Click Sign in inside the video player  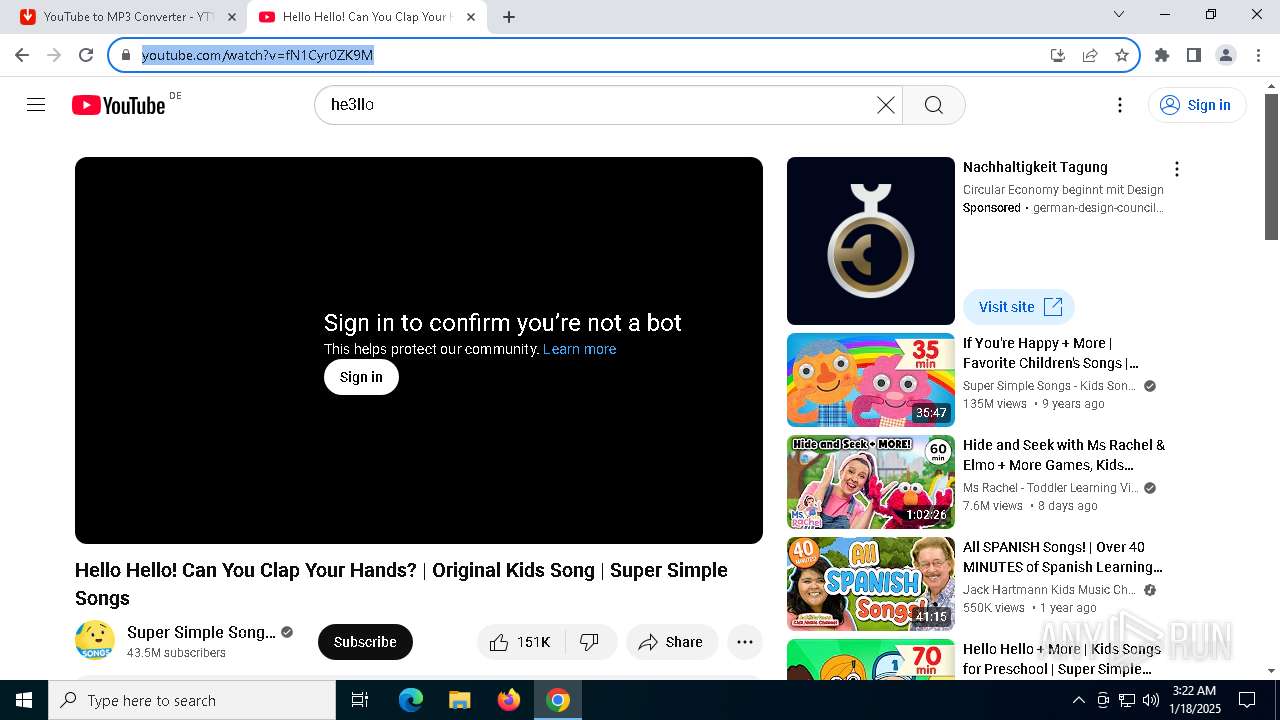click(361, 377)
